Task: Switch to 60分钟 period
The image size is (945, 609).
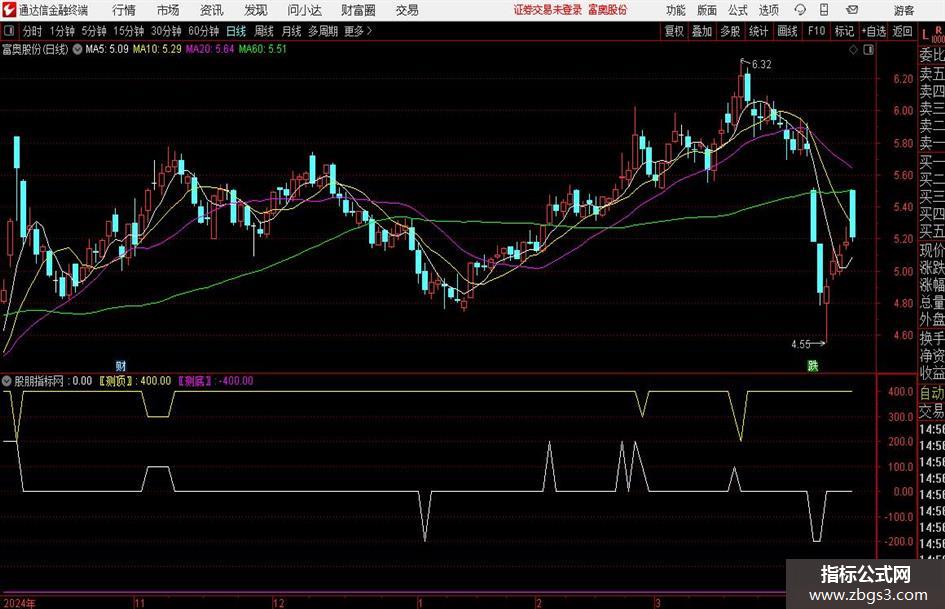Action: pos(204,31)
